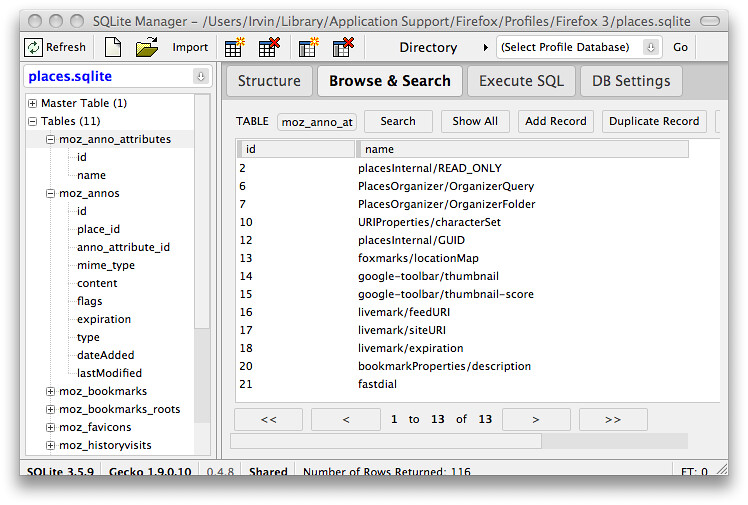The height and width of the screenshot is (505, 748).
Task: Switch to the Browse & Search tab
Action: [x=390, y=81]
